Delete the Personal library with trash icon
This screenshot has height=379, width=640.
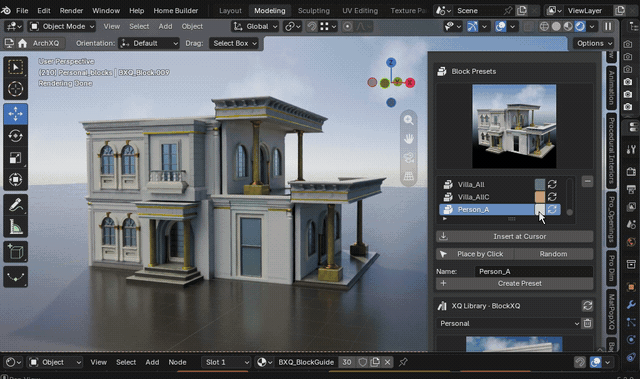587,324
